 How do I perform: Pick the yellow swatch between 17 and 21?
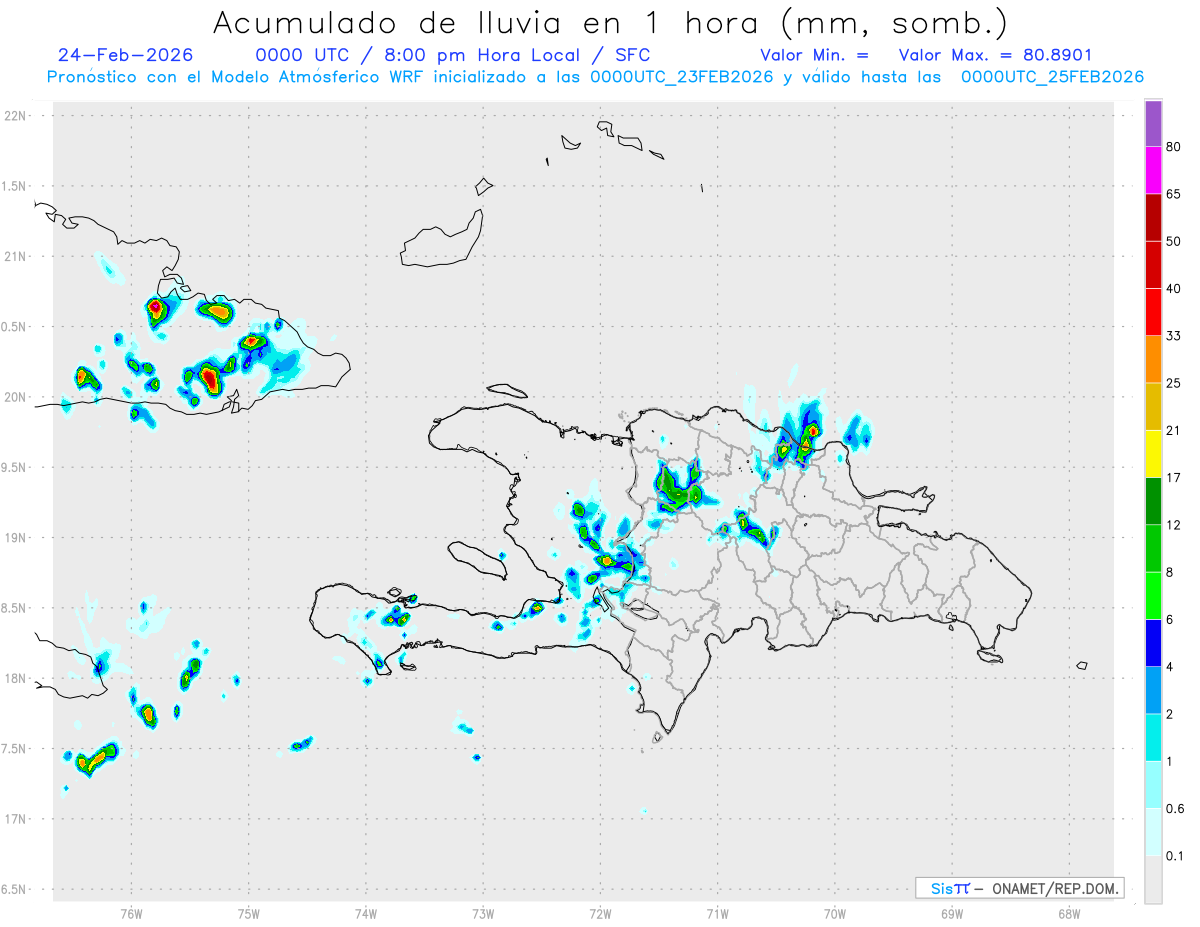pos(1153,454)
